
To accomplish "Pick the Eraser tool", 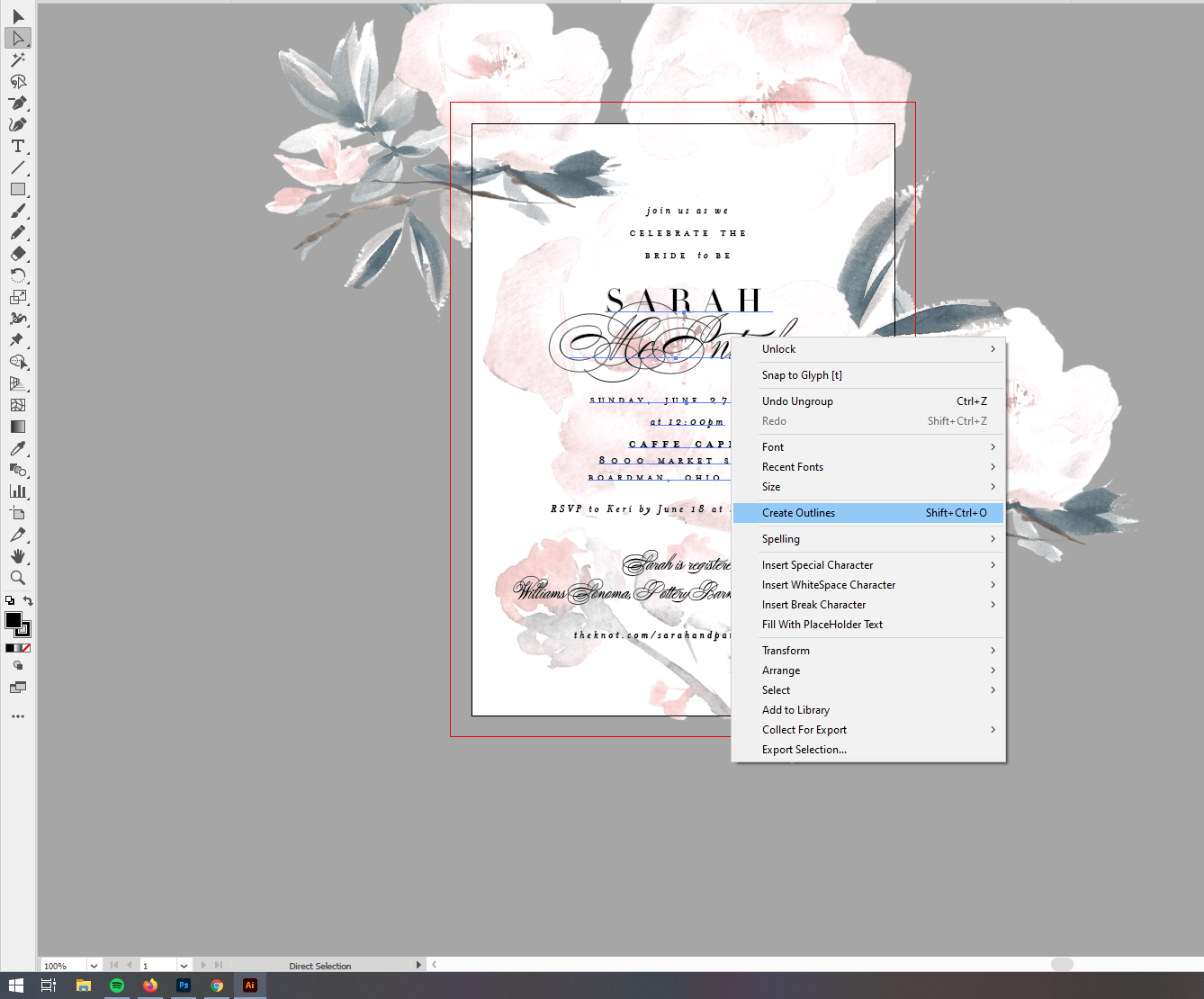I will (17, 255).
